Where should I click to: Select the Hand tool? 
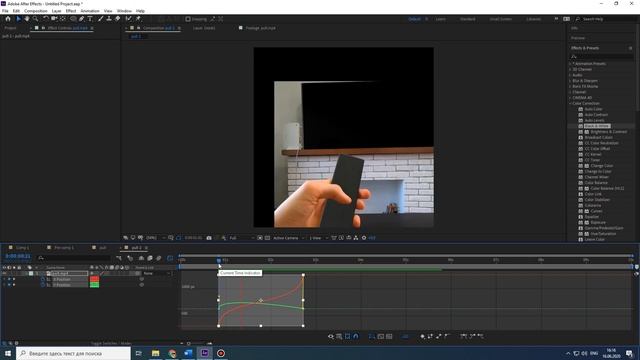tap(27, 19)
